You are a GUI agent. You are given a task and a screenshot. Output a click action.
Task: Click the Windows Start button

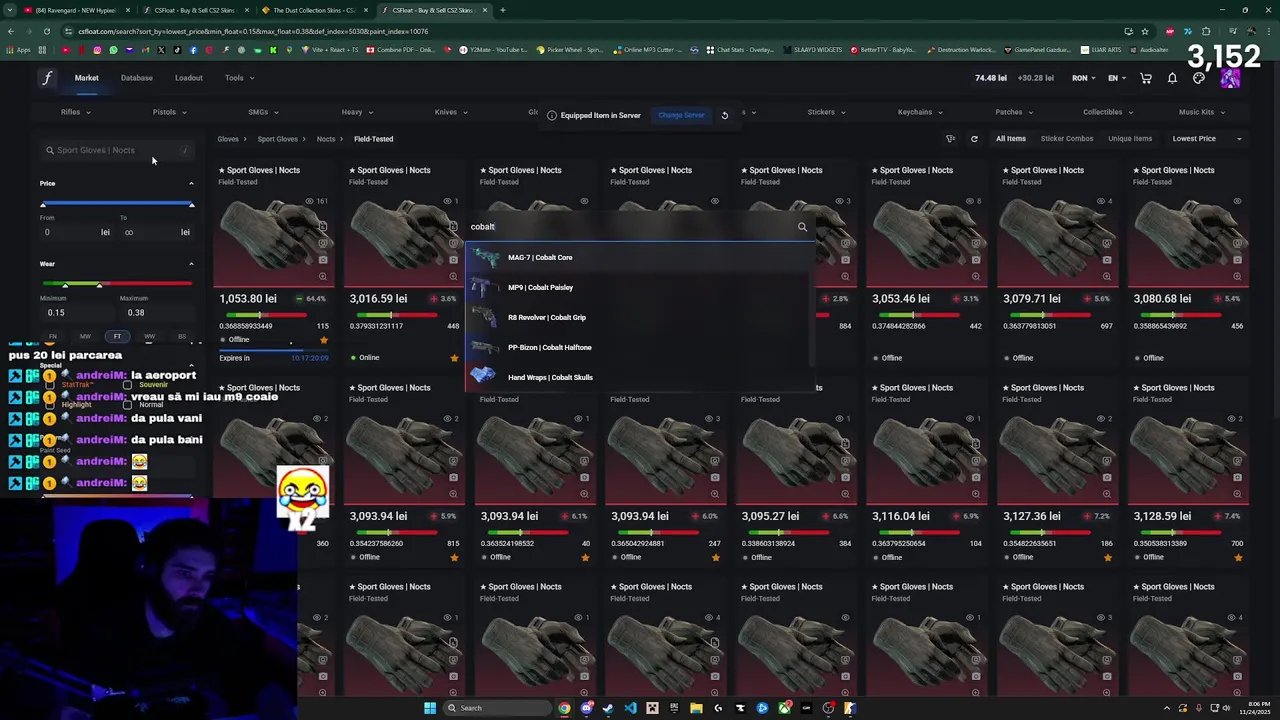[x=430, y=708]
